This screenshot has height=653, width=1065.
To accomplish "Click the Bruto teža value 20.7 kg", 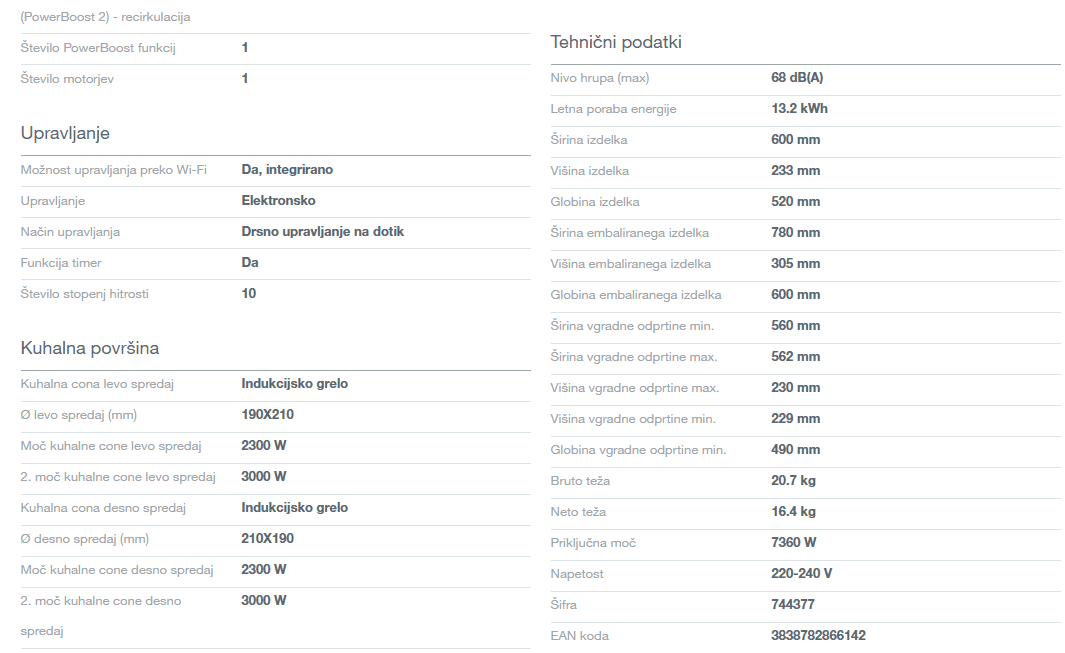I will [793, 481].
